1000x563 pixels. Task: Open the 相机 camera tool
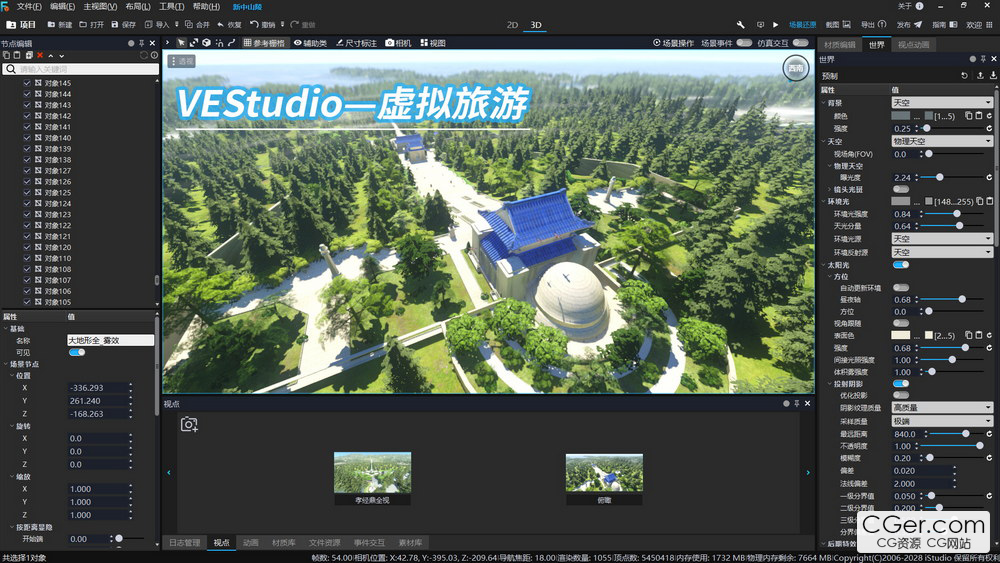tap(399, 43)
